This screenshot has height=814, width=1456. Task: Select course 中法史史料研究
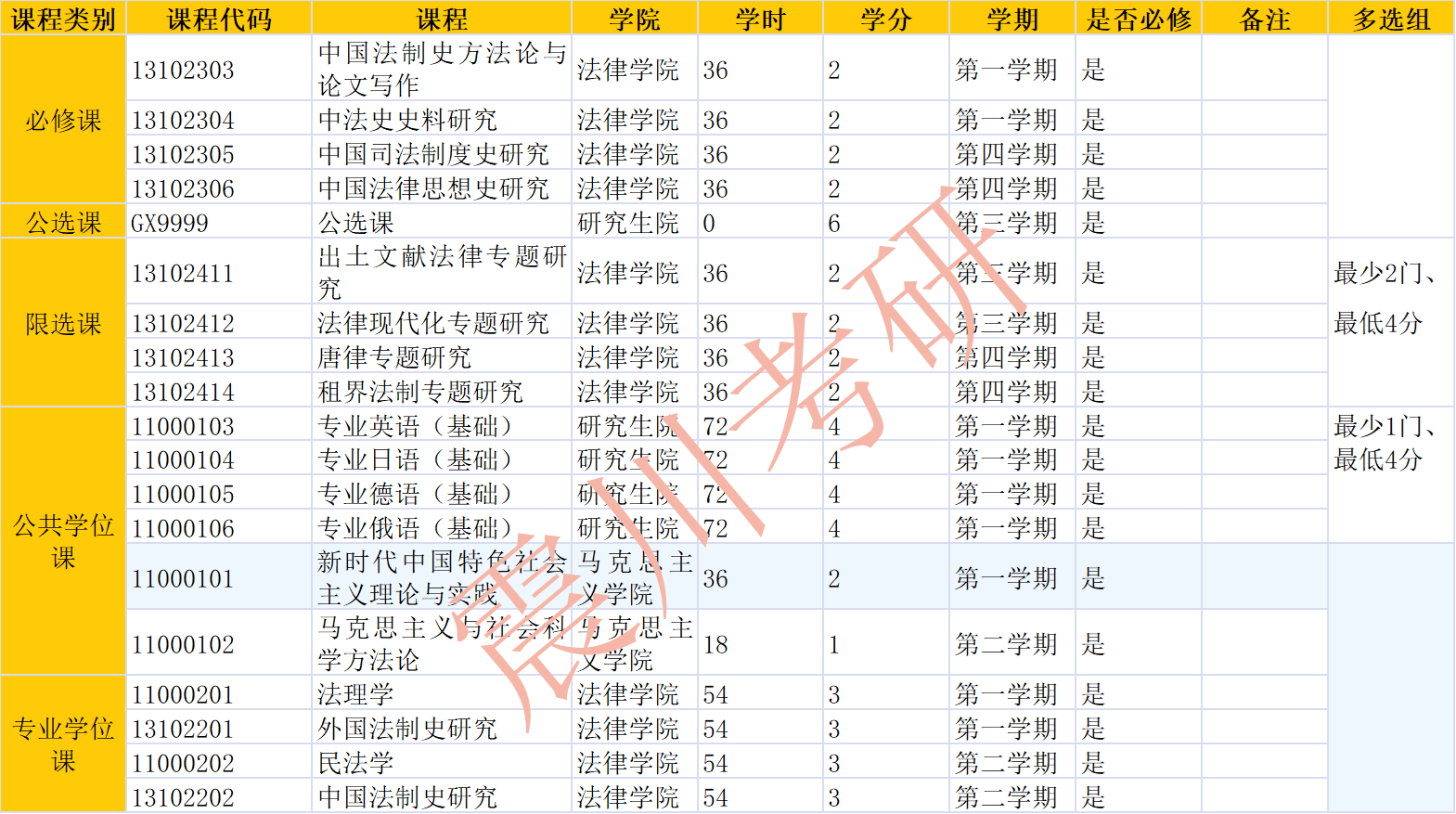click(x=407, y=120)
